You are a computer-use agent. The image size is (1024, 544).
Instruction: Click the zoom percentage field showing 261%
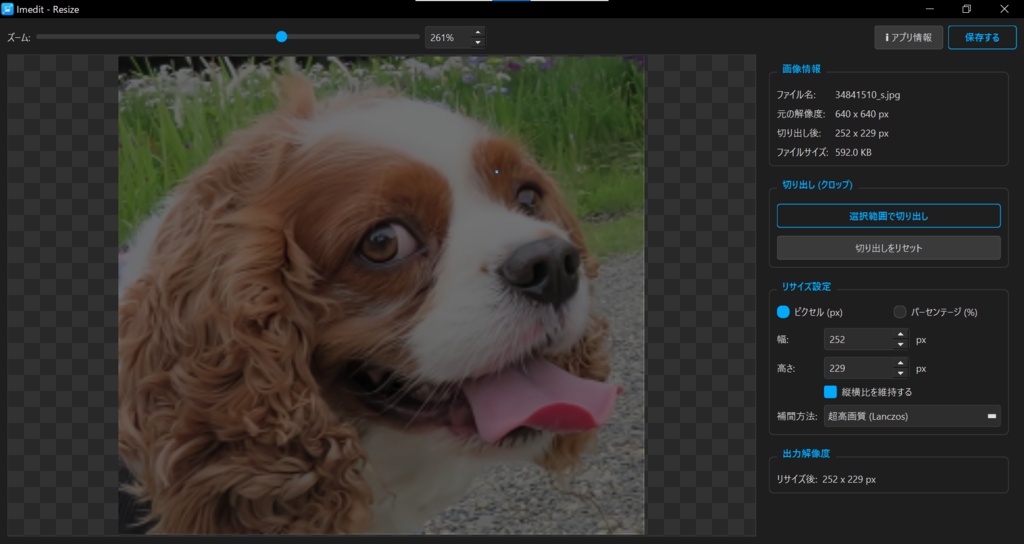click(x=448, y=38)
